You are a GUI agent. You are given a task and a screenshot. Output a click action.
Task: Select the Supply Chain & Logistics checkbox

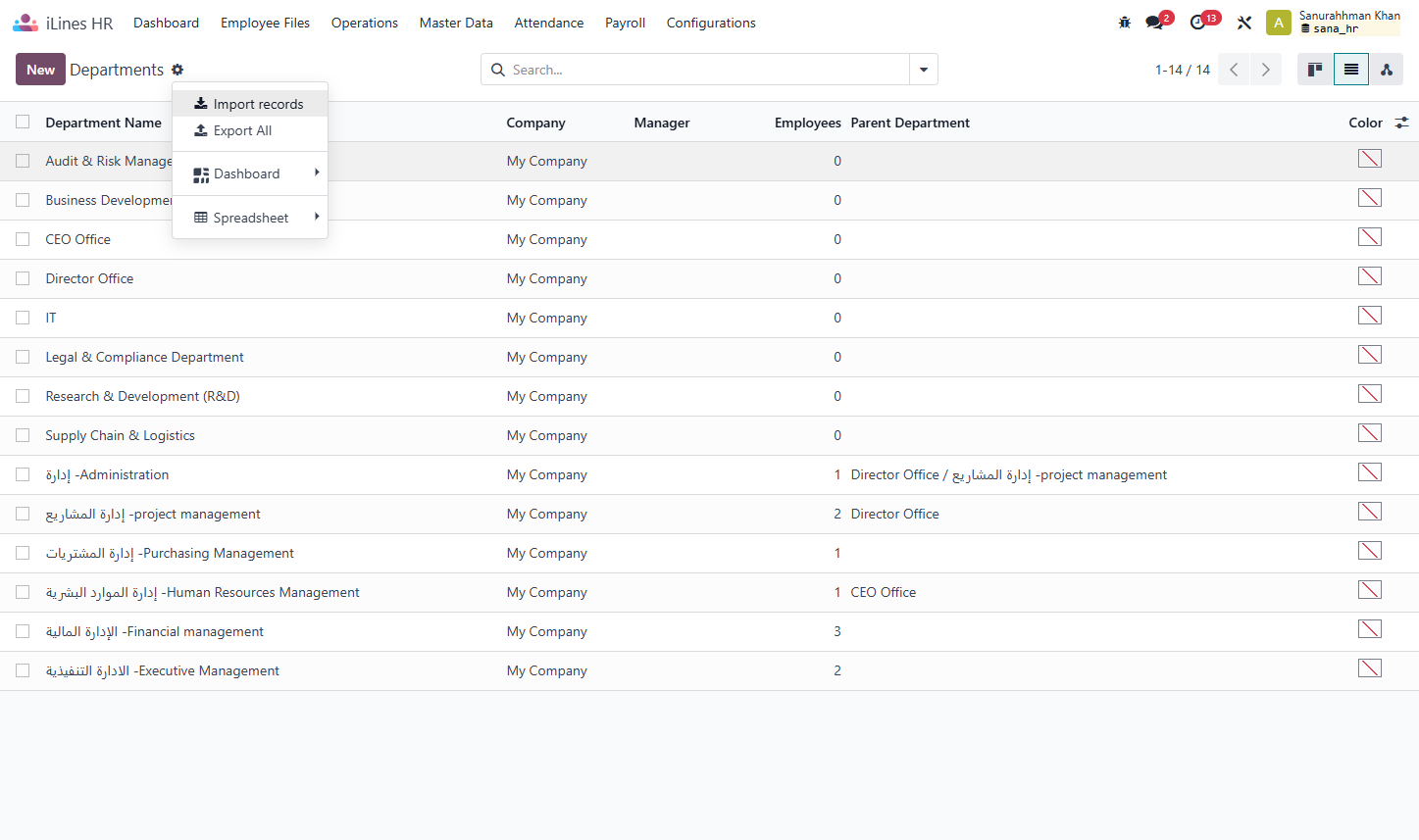click(23, 435)
